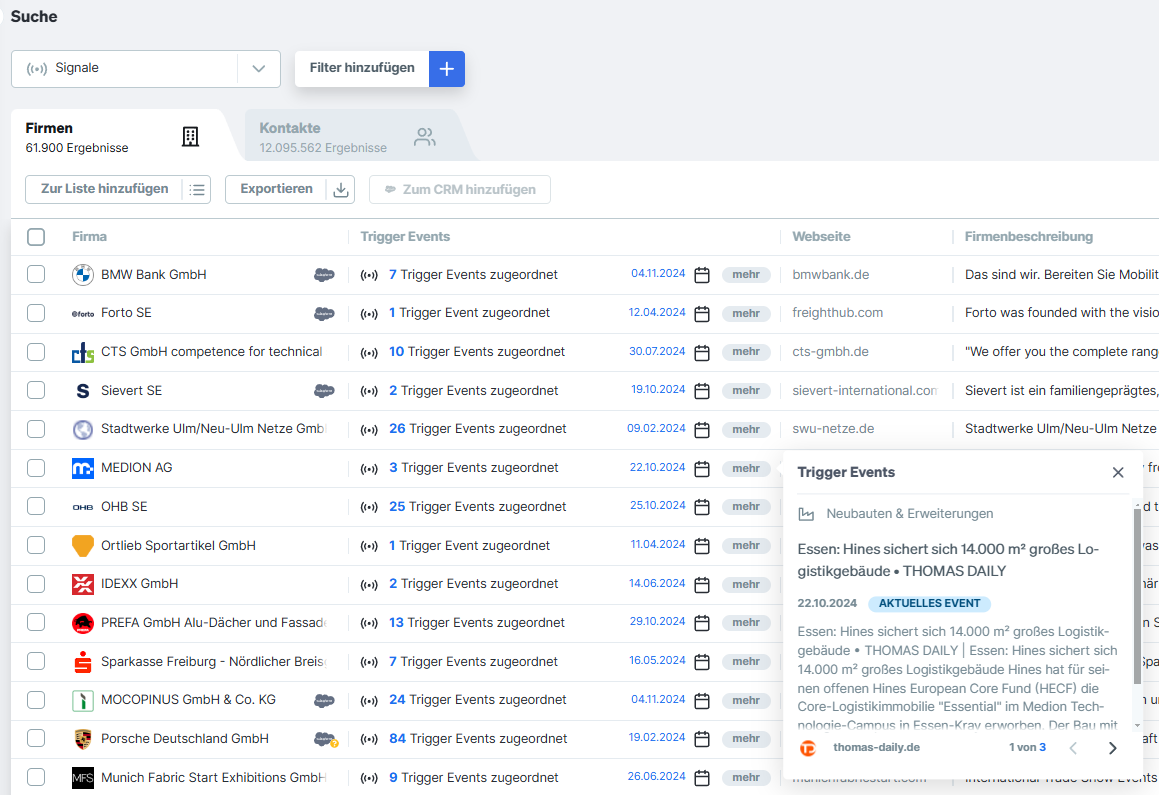Click signal icon in BMW Bank trigger cell
This screenshot has width=1159, height=795.
pyautogui.click(x=369, y=275)
